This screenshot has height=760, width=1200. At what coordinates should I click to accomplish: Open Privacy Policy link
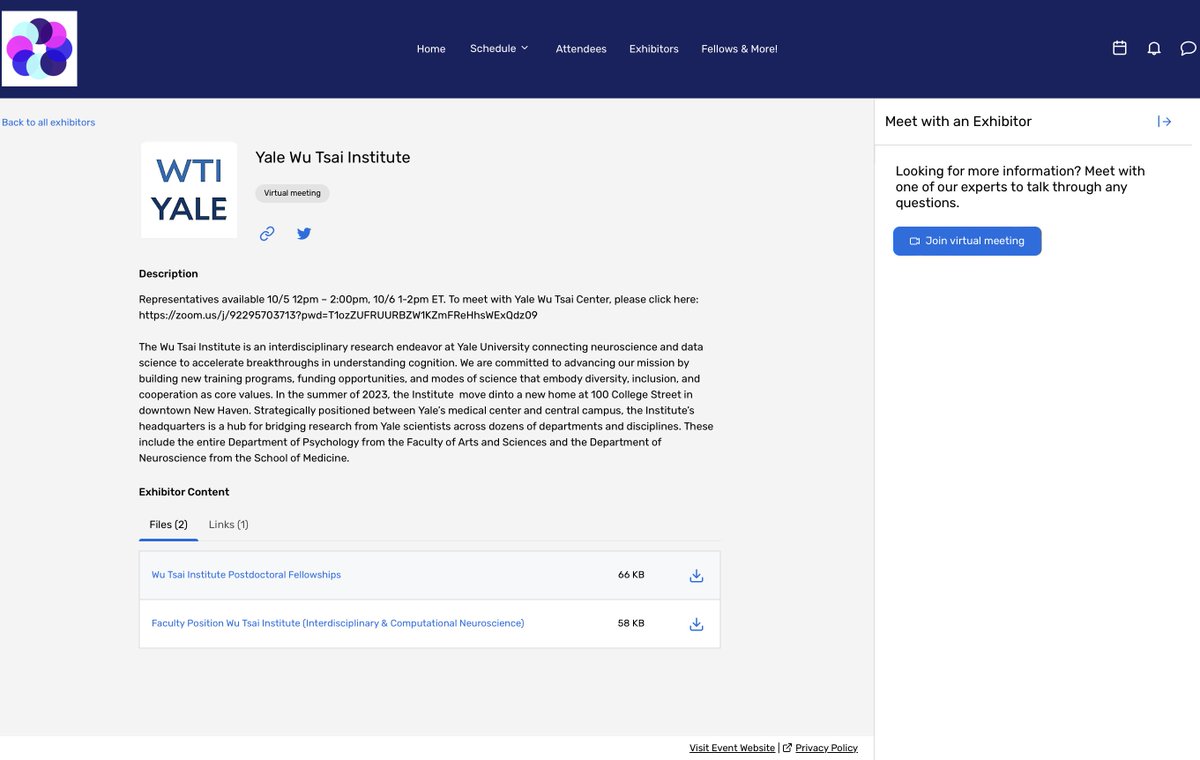[826, 748]
